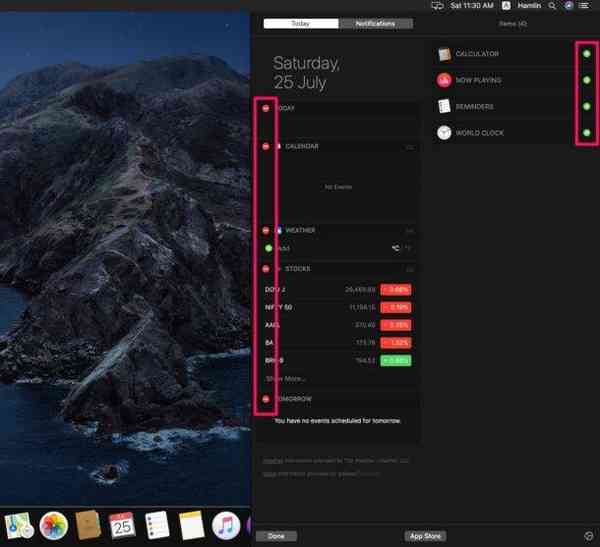Open Music from the Dock
600x547 pixels.
[x=226, y=526]
